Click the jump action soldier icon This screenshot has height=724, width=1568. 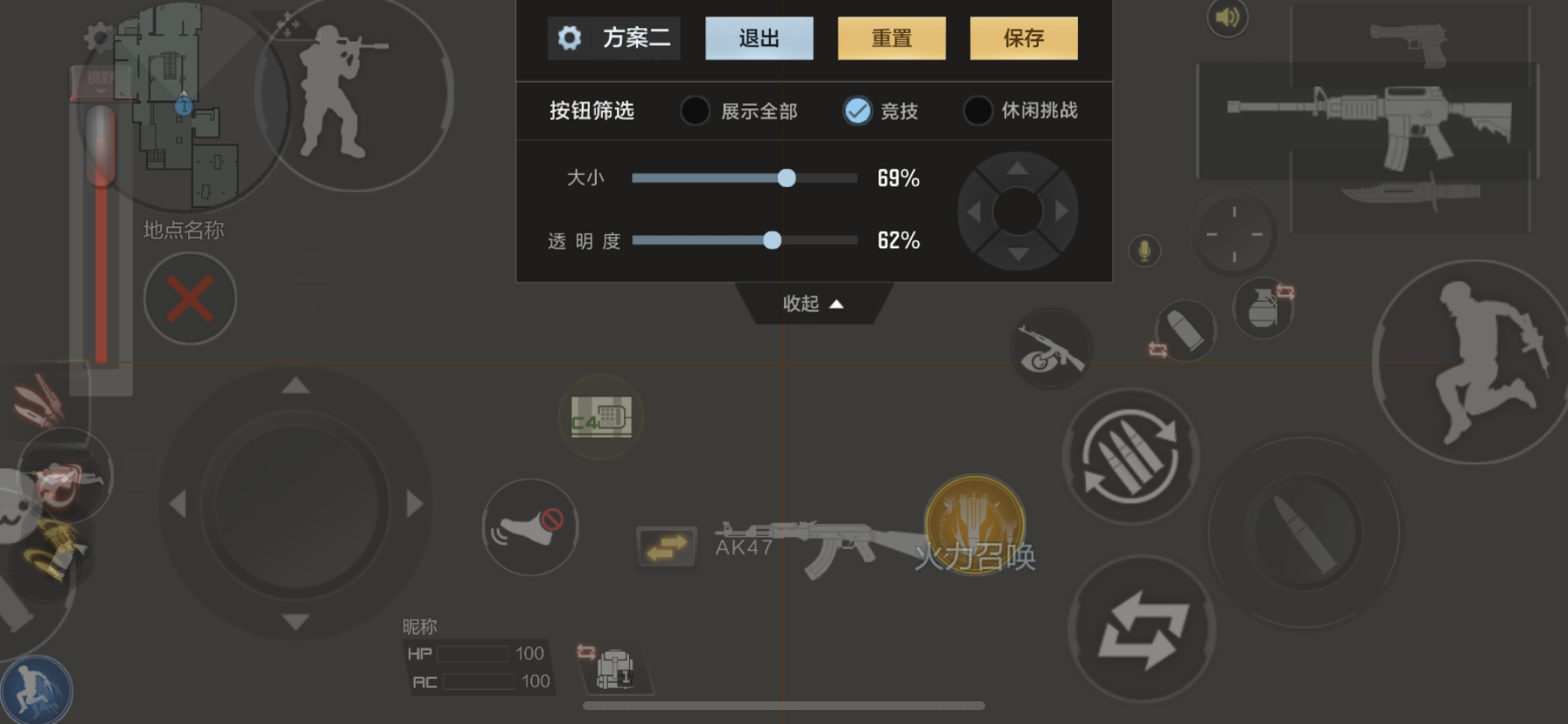pyautogui.click(x=1475, y=362)
